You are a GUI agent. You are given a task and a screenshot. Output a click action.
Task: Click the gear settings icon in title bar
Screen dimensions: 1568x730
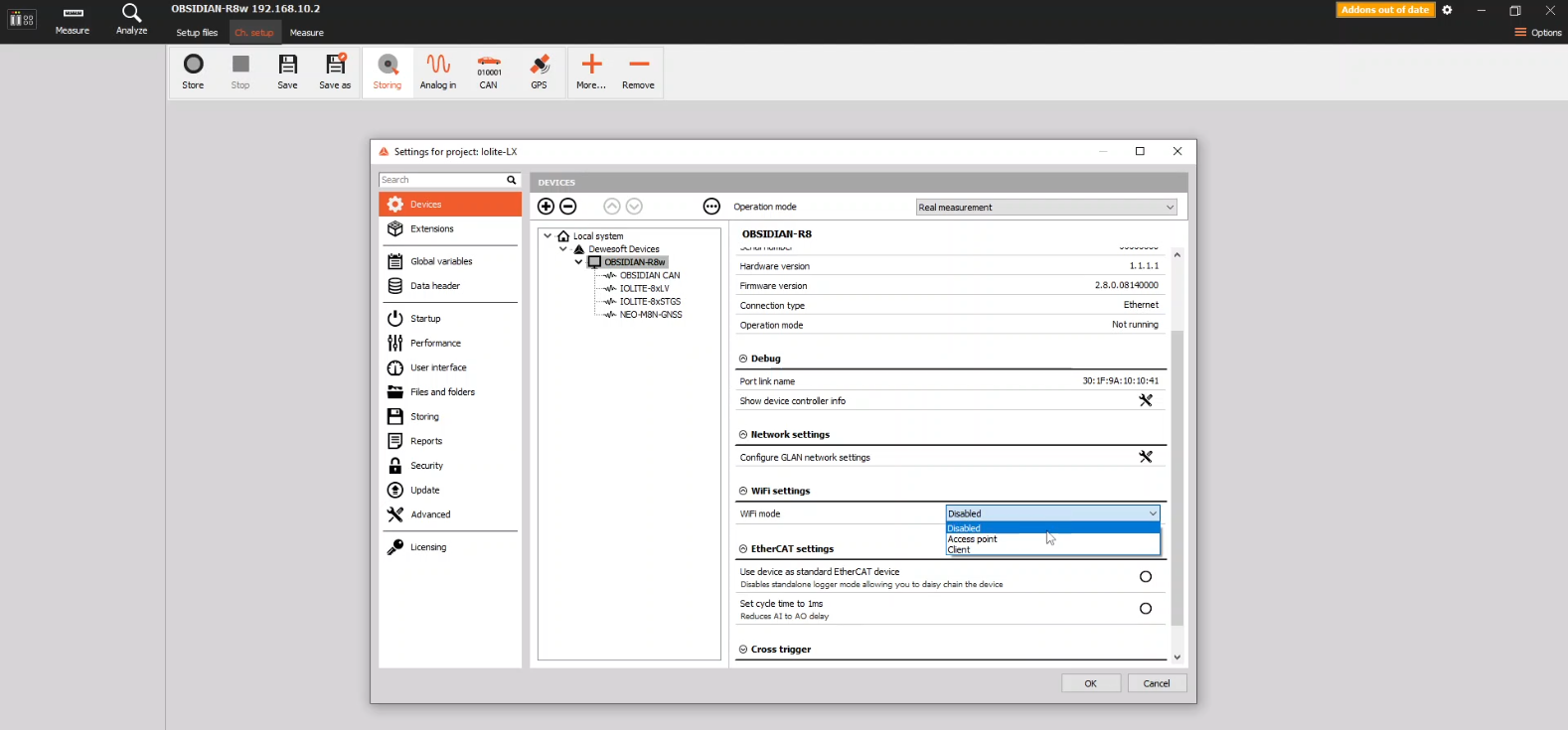(x=1447, y=10)
